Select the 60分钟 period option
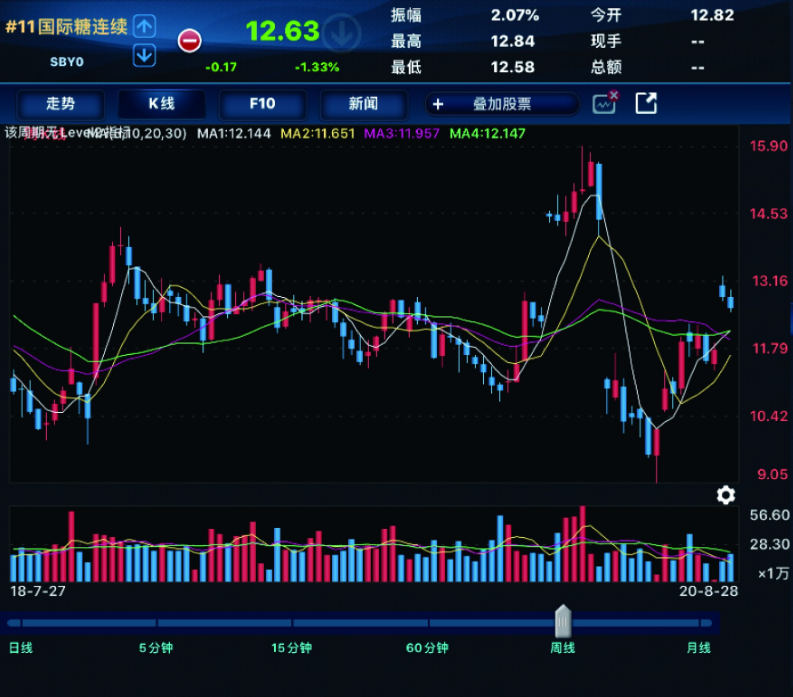This screenshot has width=793, height=697. tap(427, 648)
